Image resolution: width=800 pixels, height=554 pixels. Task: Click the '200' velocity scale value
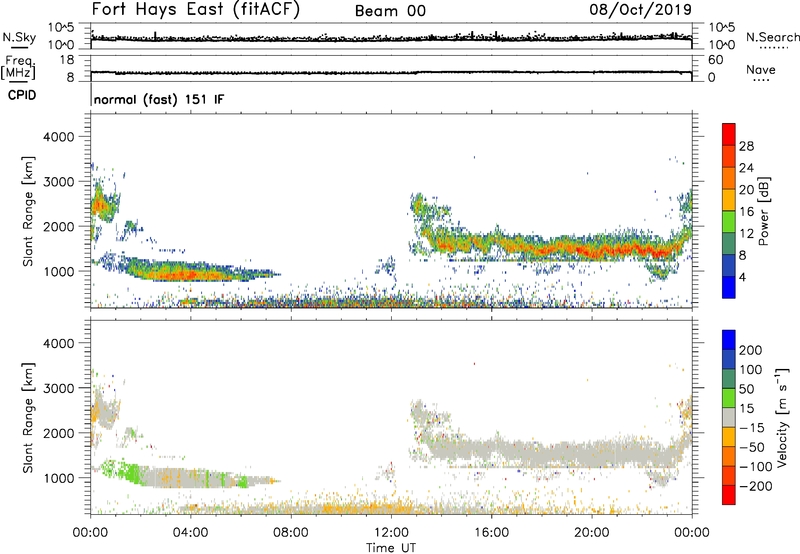point(751,350)
